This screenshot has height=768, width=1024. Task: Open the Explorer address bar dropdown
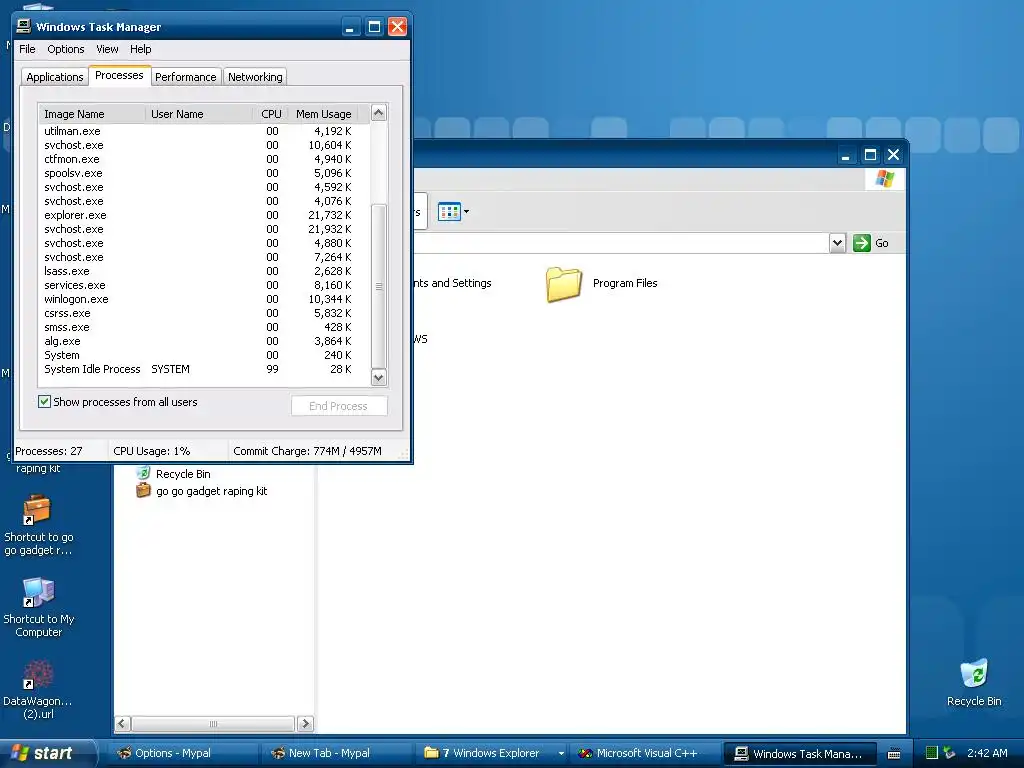pyautogui.click(x=837, y=243)
